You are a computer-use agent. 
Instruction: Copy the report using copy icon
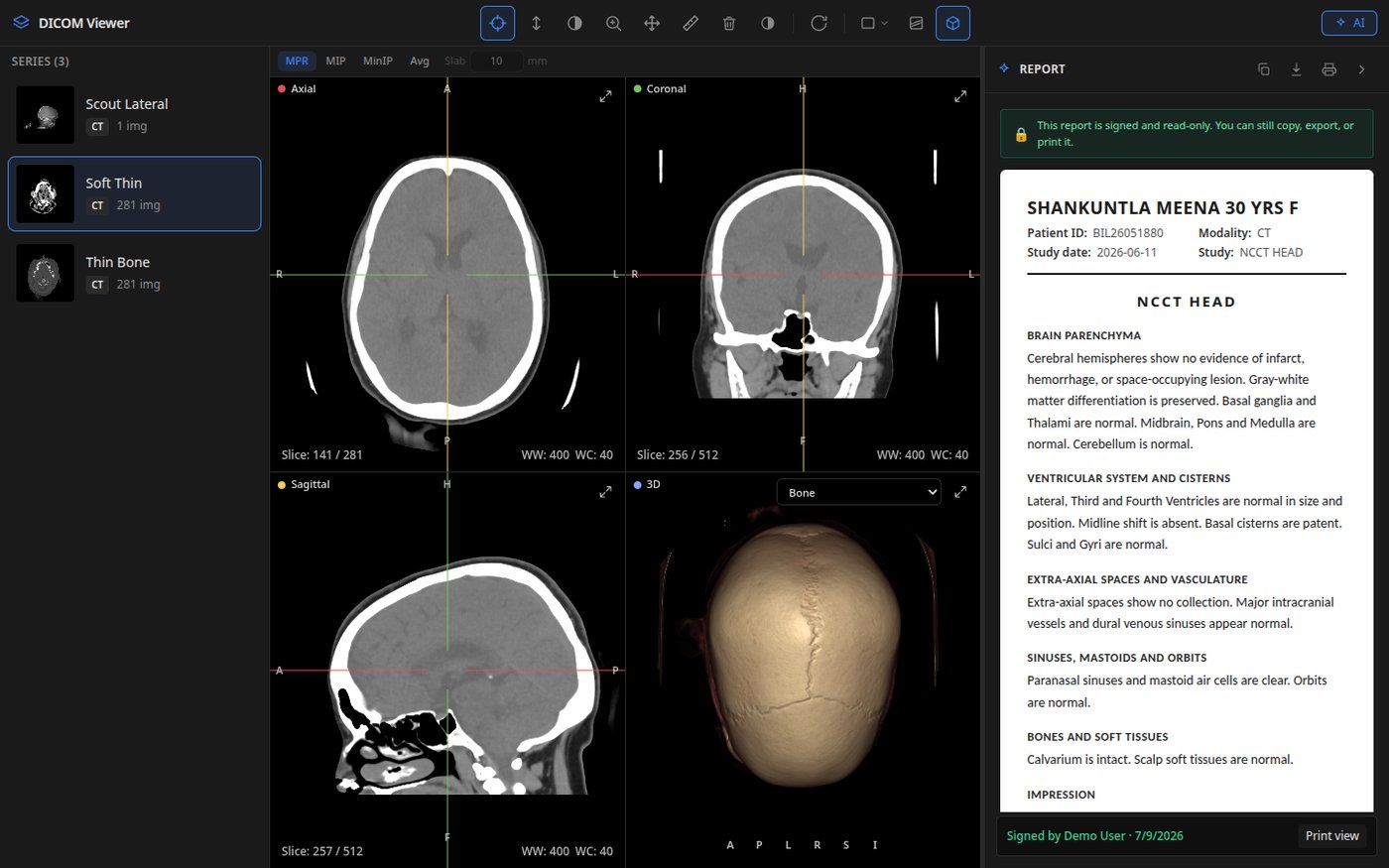pyautogui.click(x=1263, y=68)
